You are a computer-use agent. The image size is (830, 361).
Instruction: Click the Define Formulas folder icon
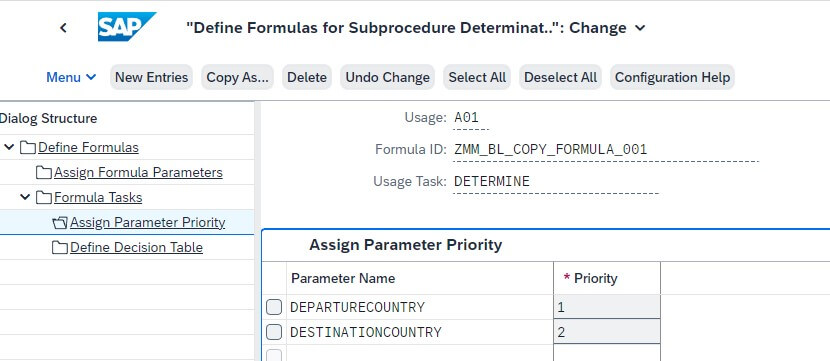tap(28, 147)
